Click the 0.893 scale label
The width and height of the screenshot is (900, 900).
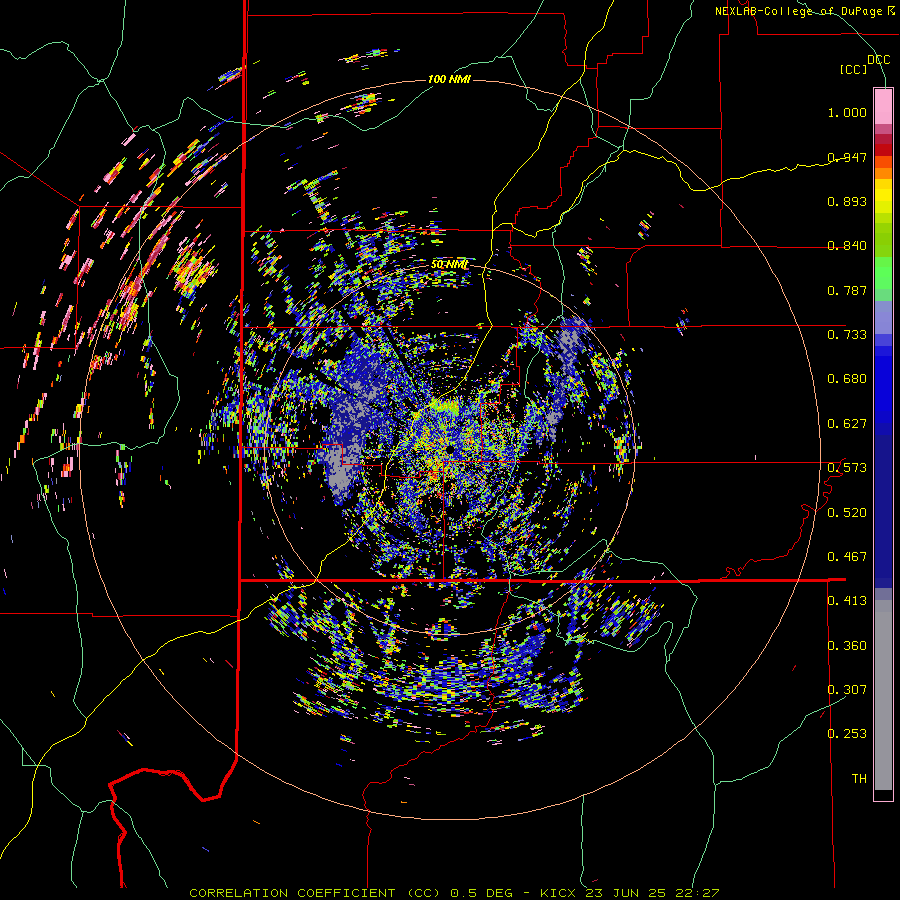847,201
